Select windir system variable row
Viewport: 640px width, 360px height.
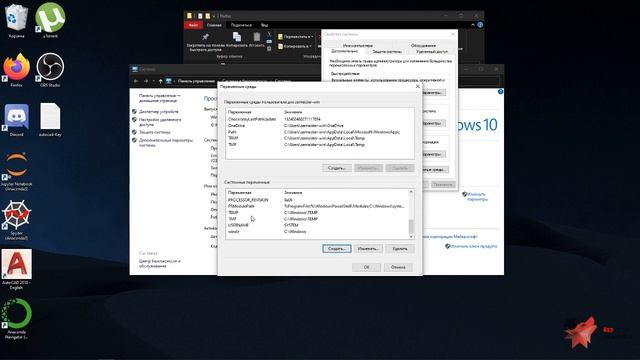[317, 231]
